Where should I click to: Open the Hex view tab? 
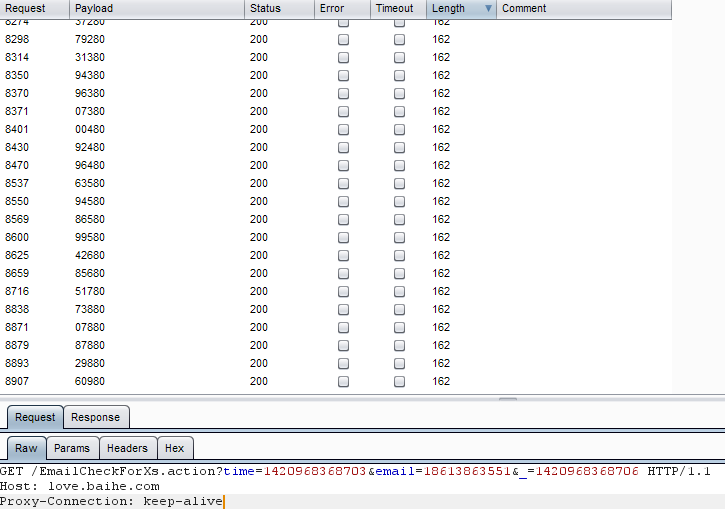point(175,448)
